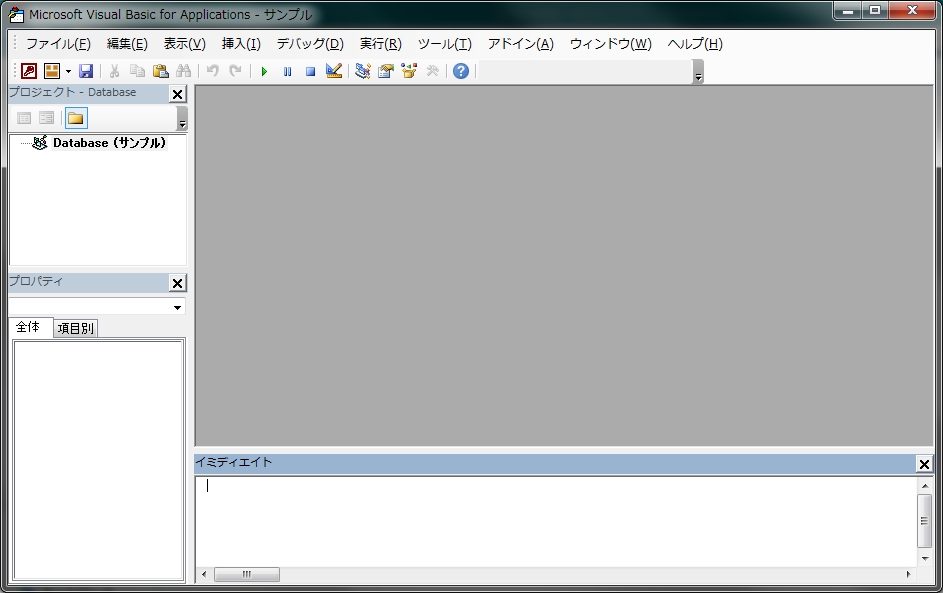Expand toolbar options at toolbar end
943x593 pixels.
point(698,73)
